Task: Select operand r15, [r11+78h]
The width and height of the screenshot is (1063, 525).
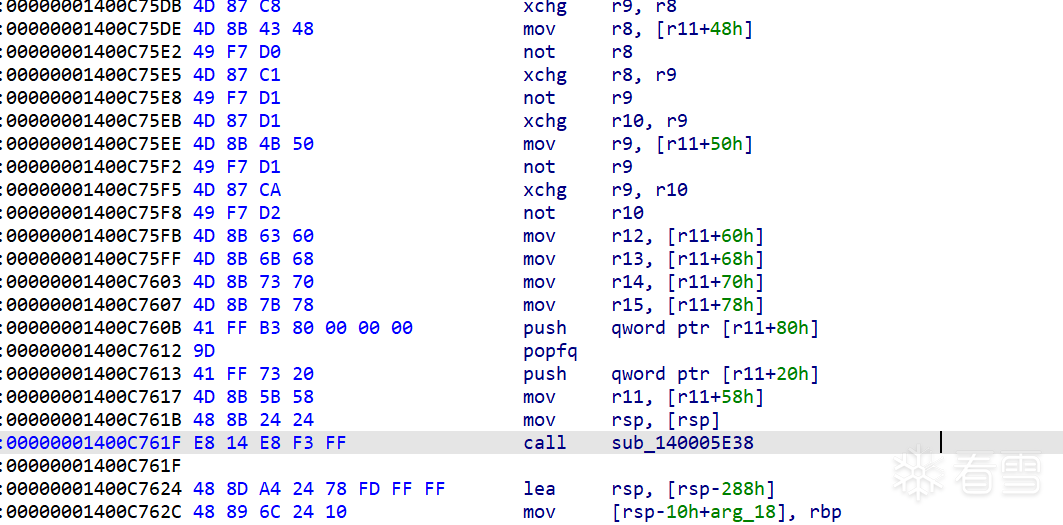Action: click(687, 305)
